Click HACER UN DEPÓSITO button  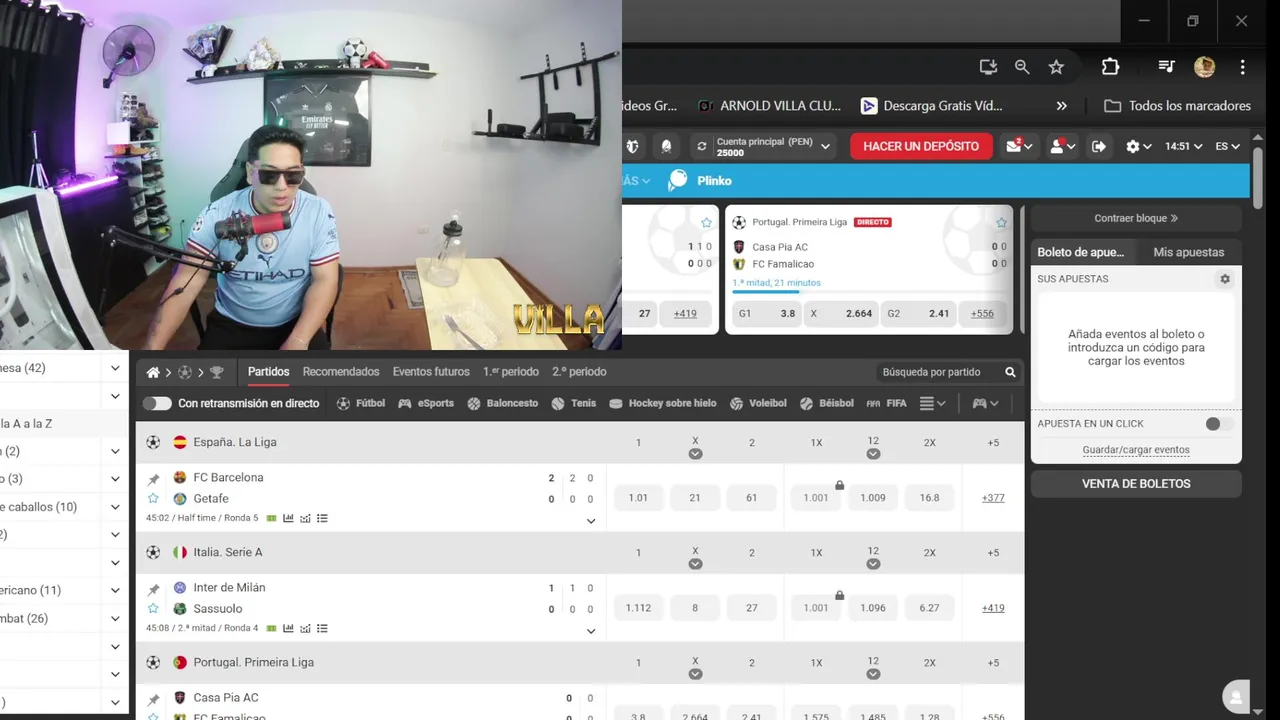click(x=921, y=146)
